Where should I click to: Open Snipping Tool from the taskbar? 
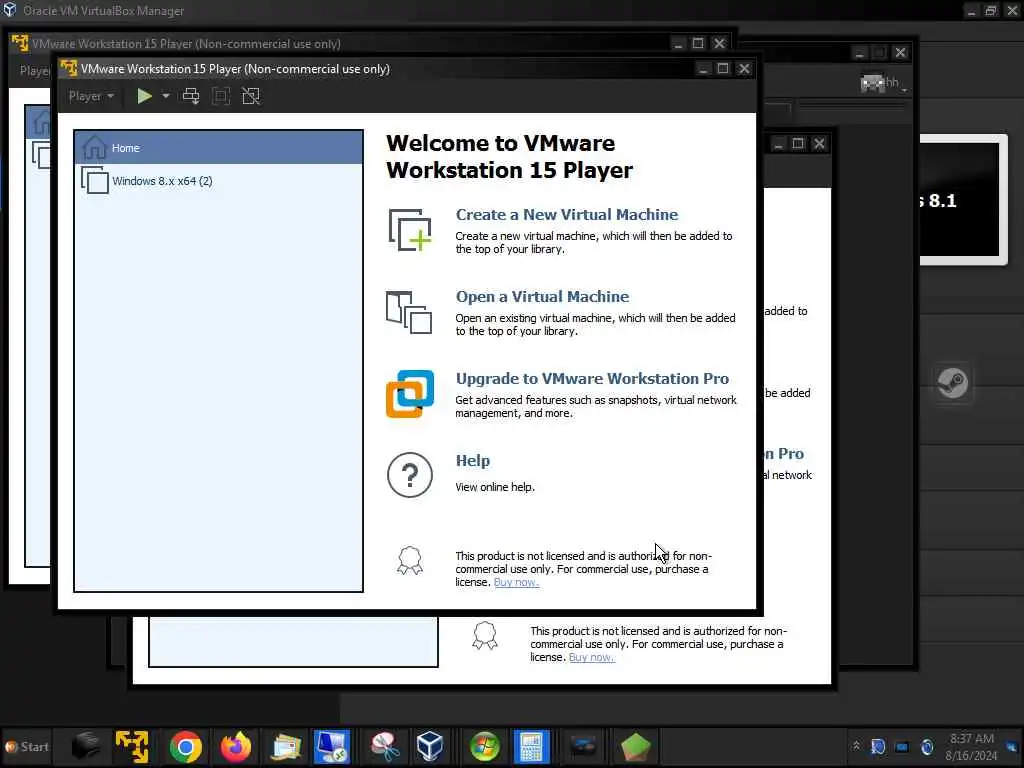[x=385, y=747]
